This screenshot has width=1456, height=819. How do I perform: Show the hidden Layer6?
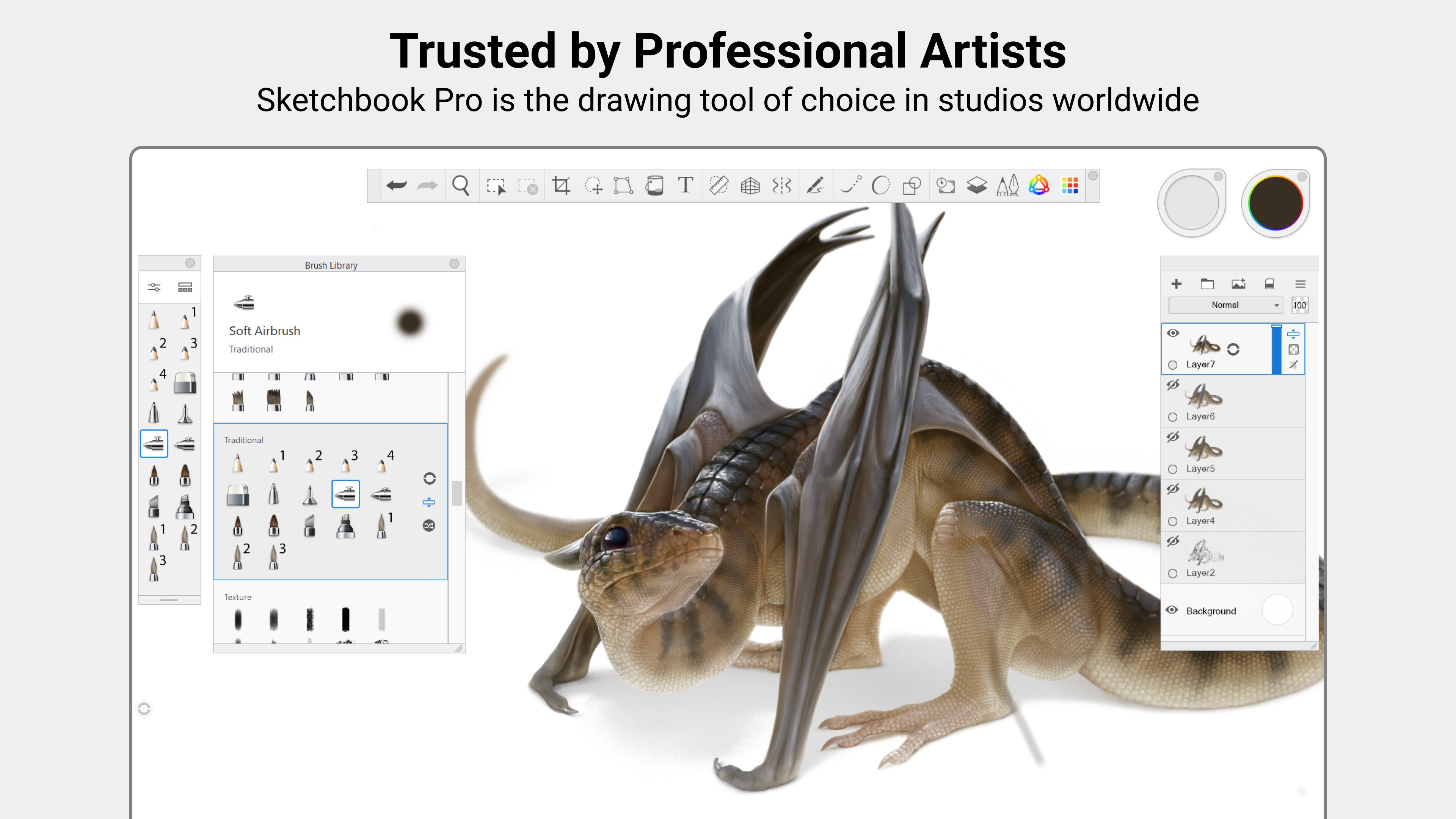[x=1173, y=385]
